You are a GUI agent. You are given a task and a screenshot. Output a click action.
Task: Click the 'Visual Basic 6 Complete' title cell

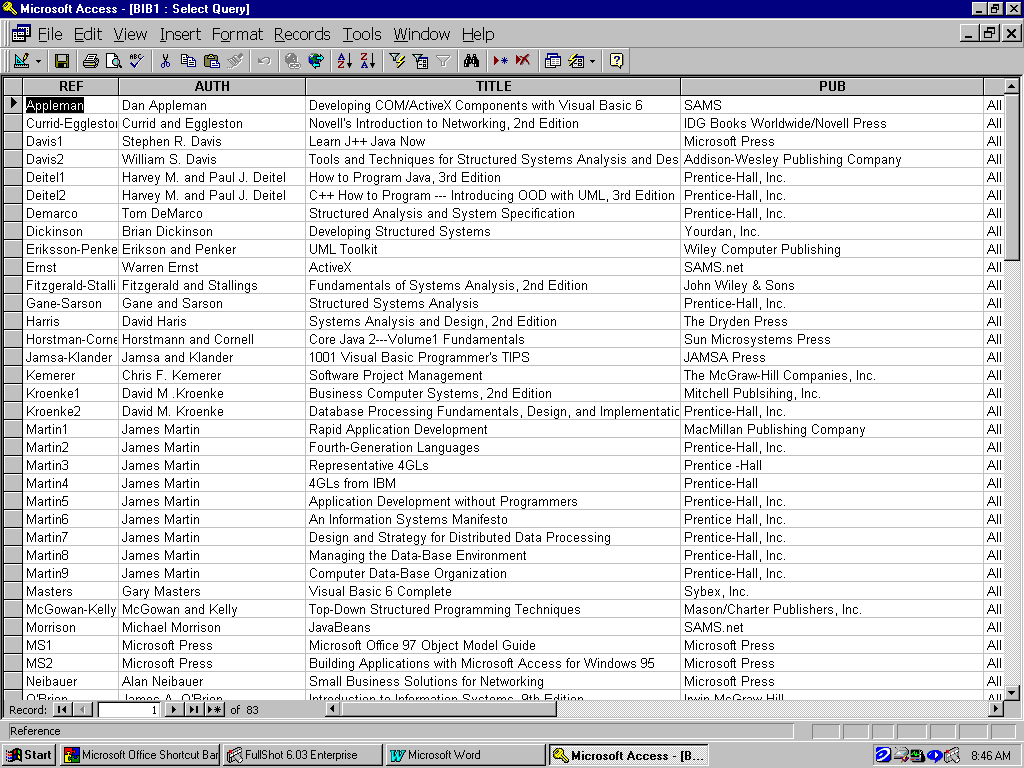(492, 592)
